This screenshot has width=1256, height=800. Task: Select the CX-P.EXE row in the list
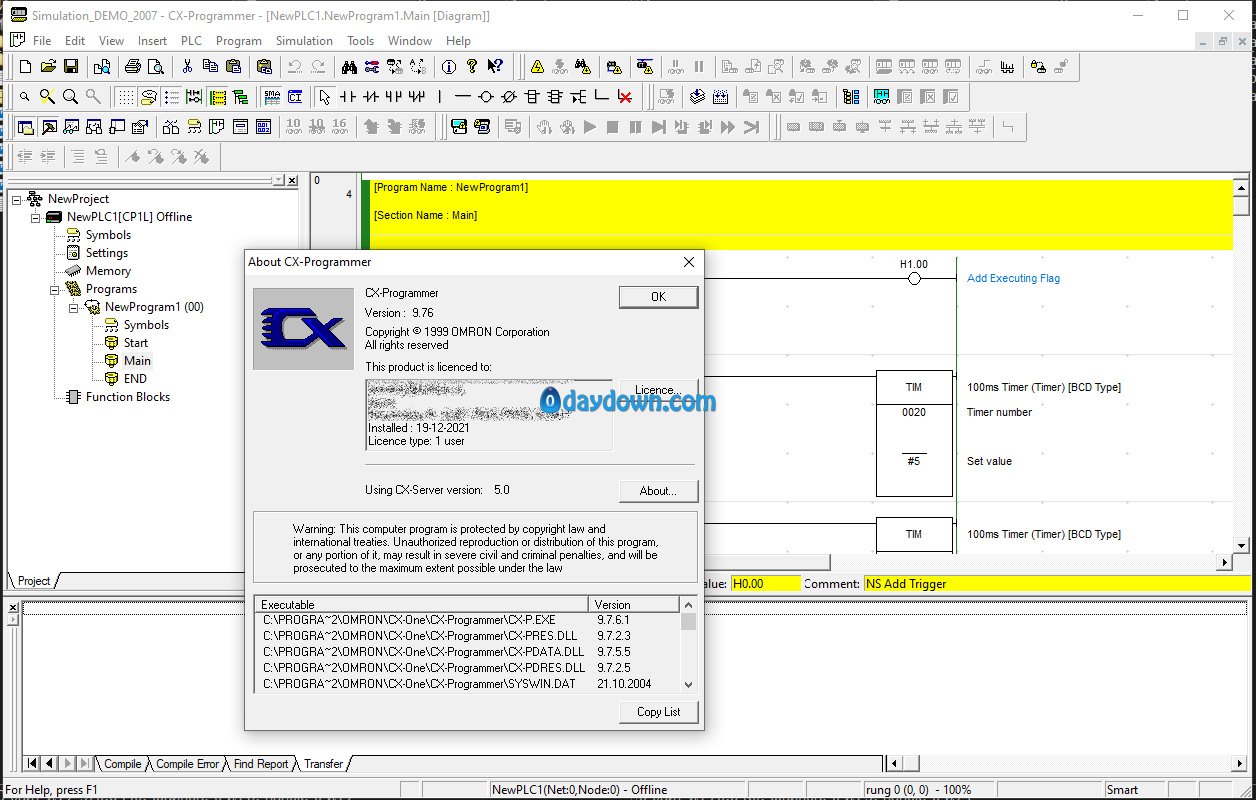(468, 620)
